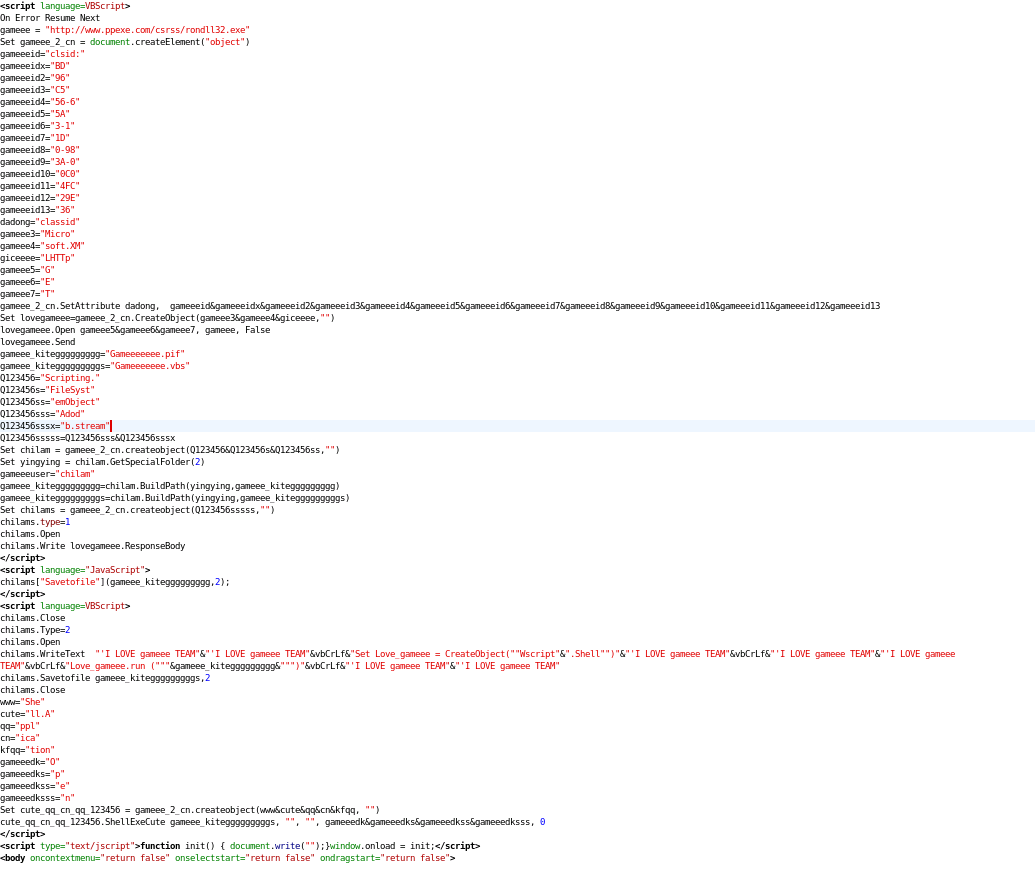
Task: Click the line gameee5="G"
Action: point(28,269)
